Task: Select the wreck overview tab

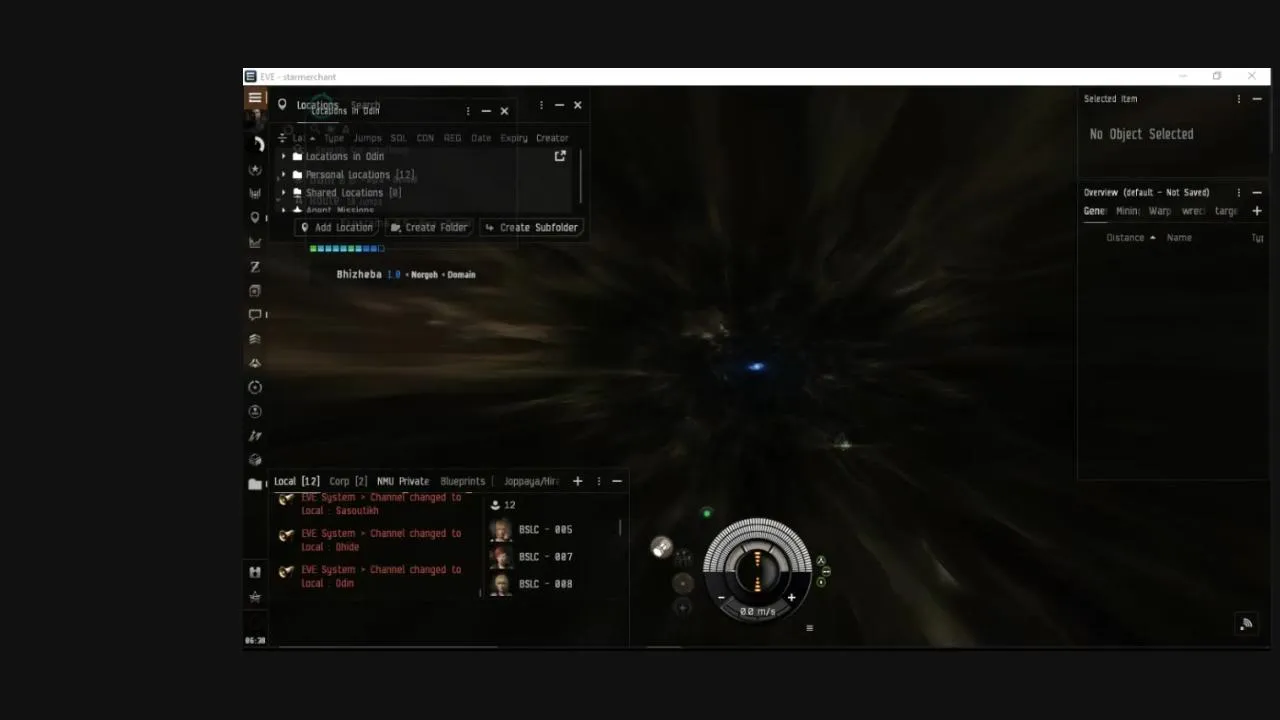Action: tap(1193, 211)
